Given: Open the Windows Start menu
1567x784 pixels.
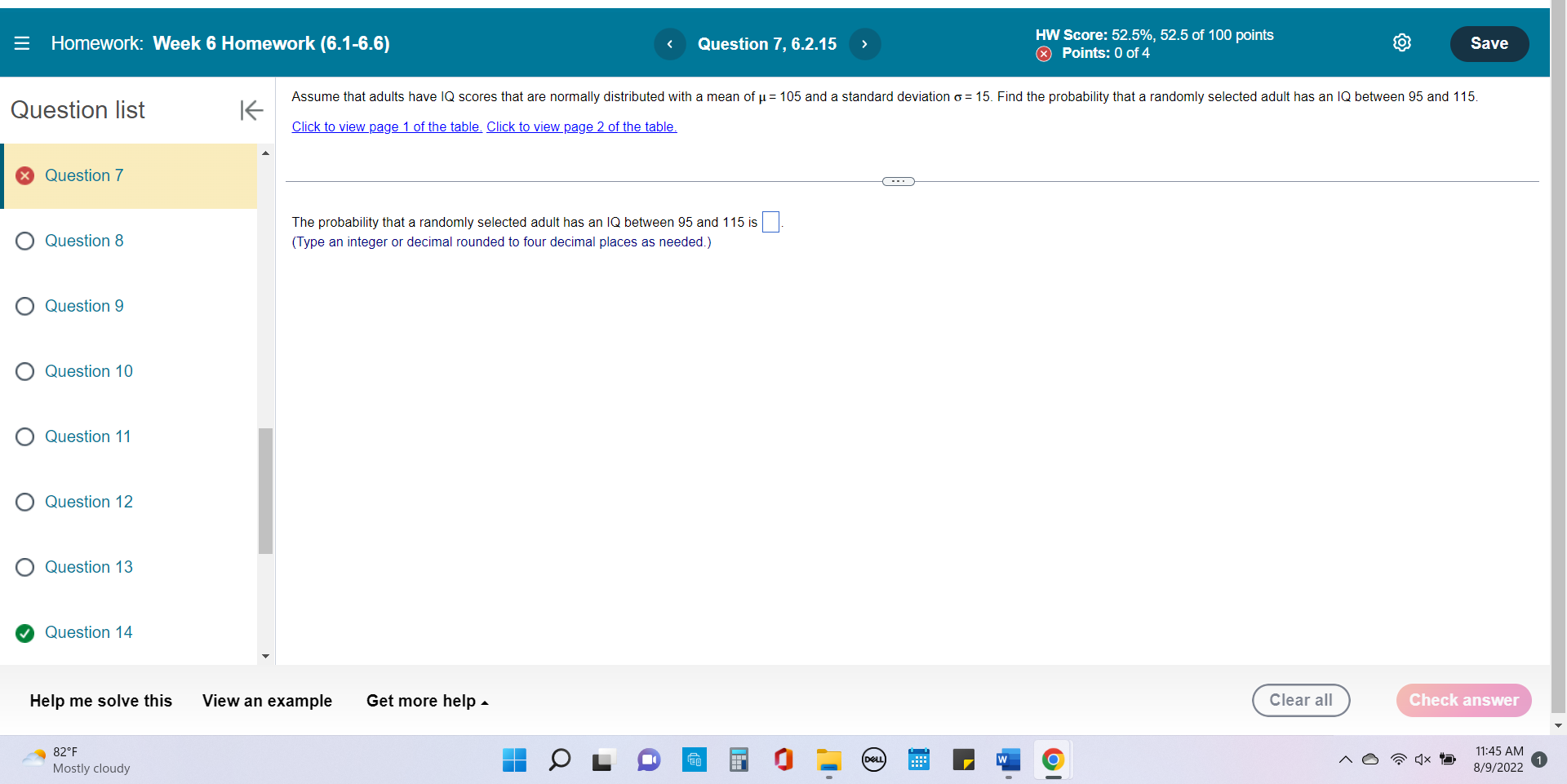Looking at the screenshot, I should (514, 760).
